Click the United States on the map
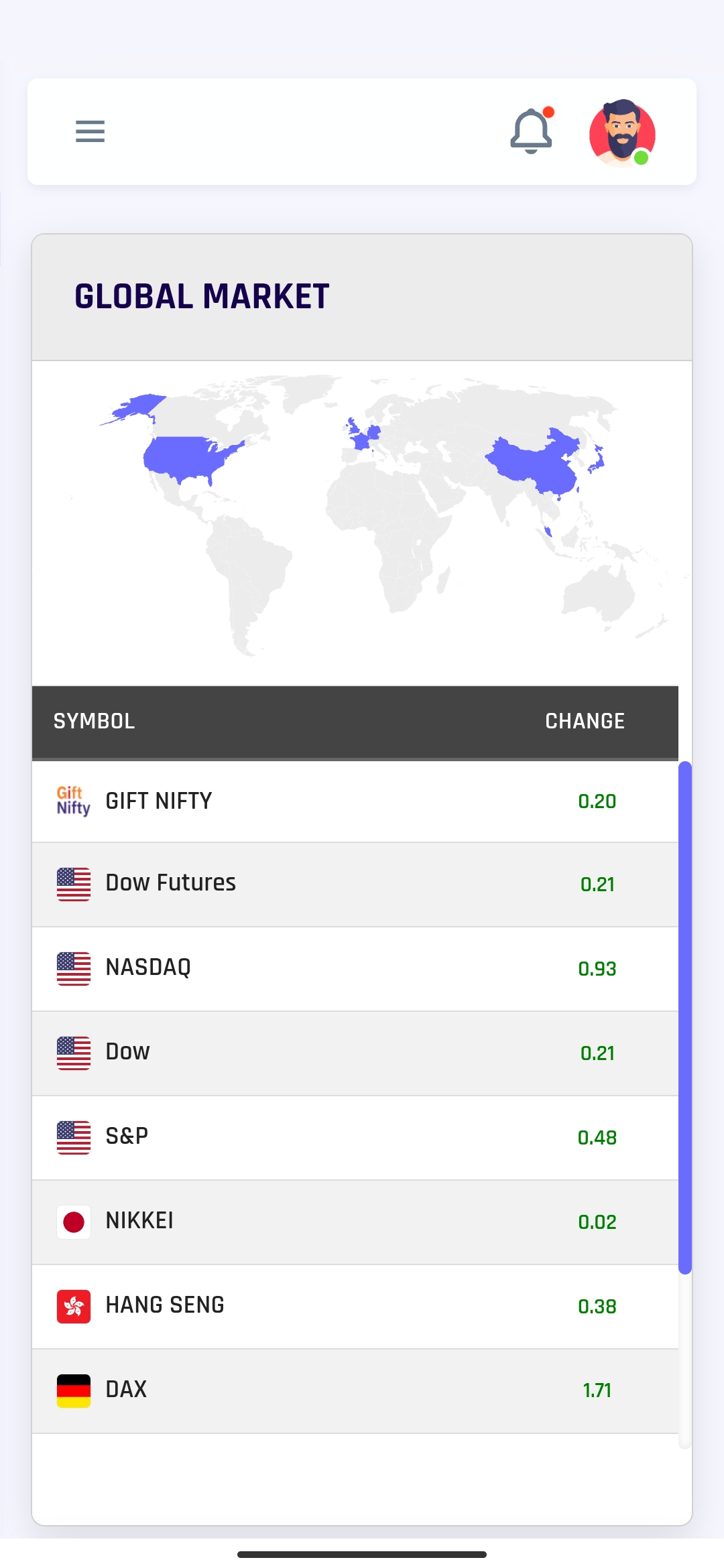Viewport: 724px width, 1568px height. coord(184,457)
